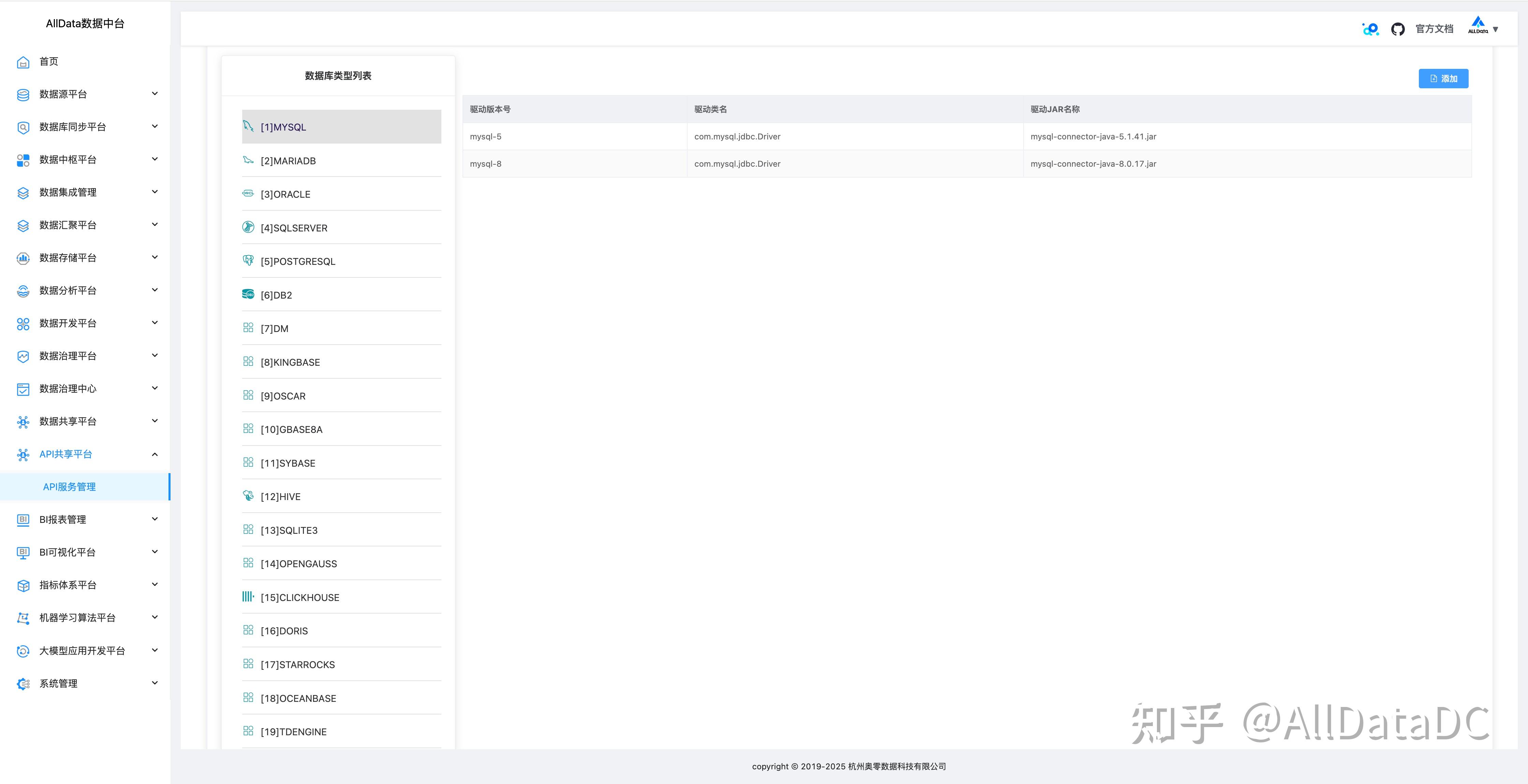
Task: Open the AllData user dropdown arrow
Action: (1495, 30)
